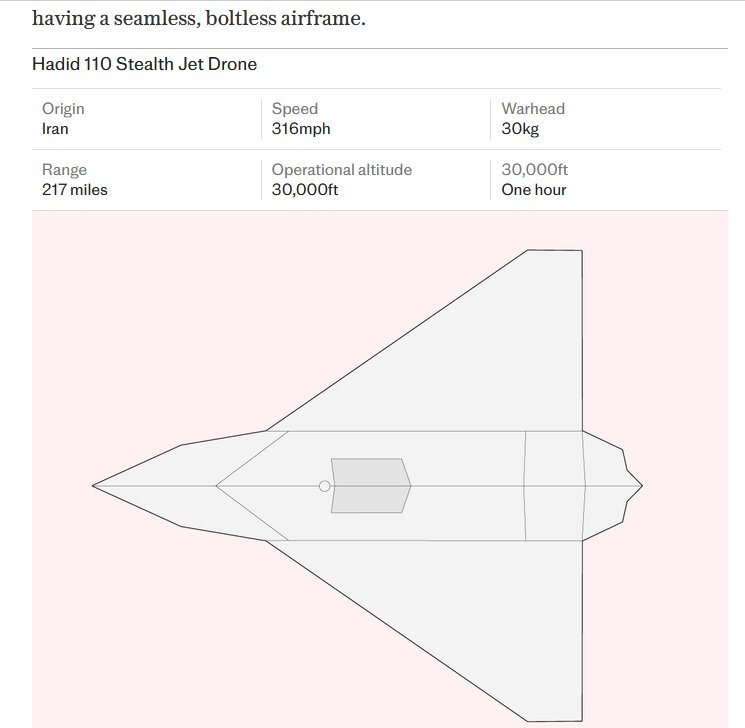Screen dimensions: 745x728
Task: Select the Origin Iran table cell
Action: 146,119
